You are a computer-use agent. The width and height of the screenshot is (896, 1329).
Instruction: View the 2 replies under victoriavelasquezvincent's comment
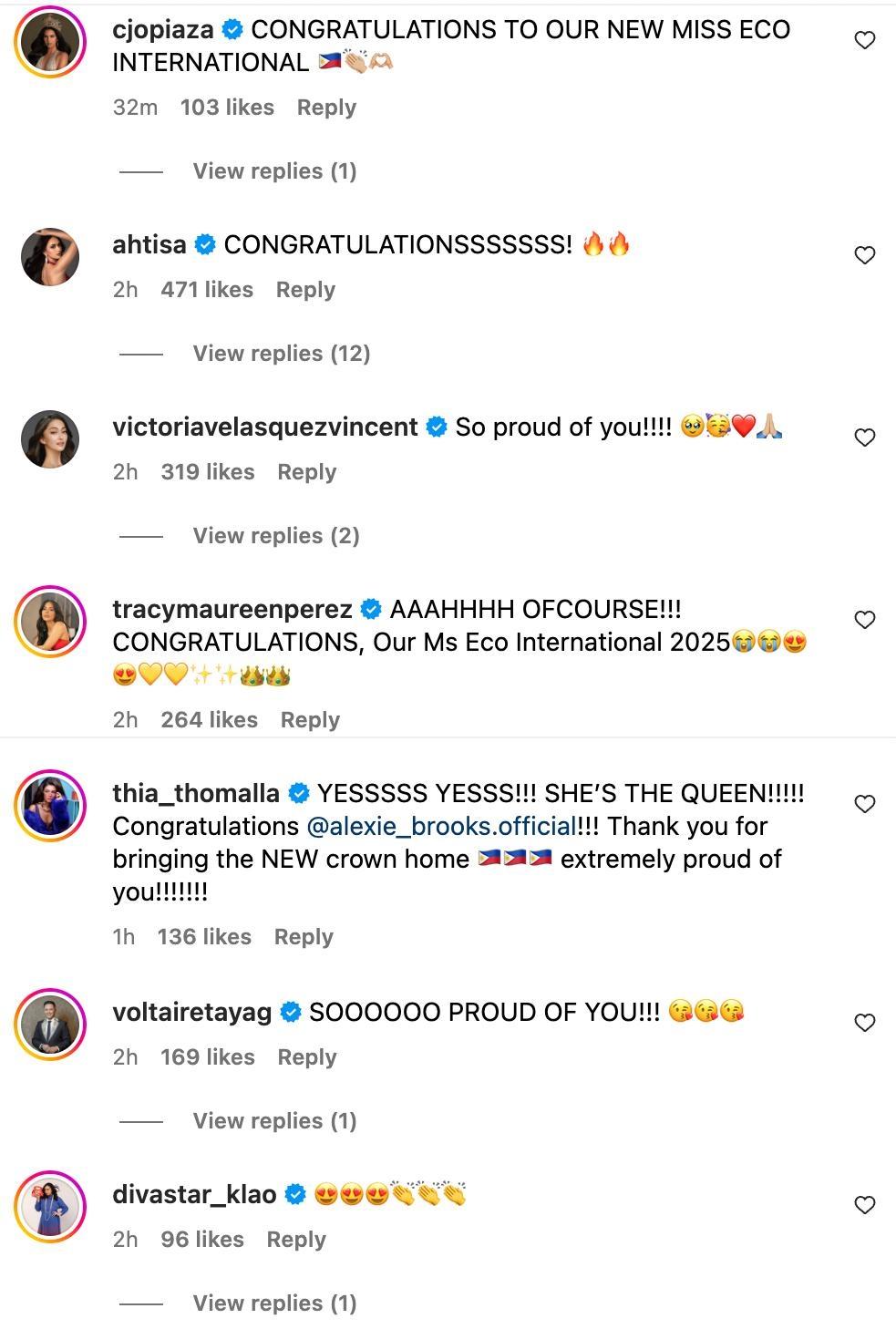275,536
